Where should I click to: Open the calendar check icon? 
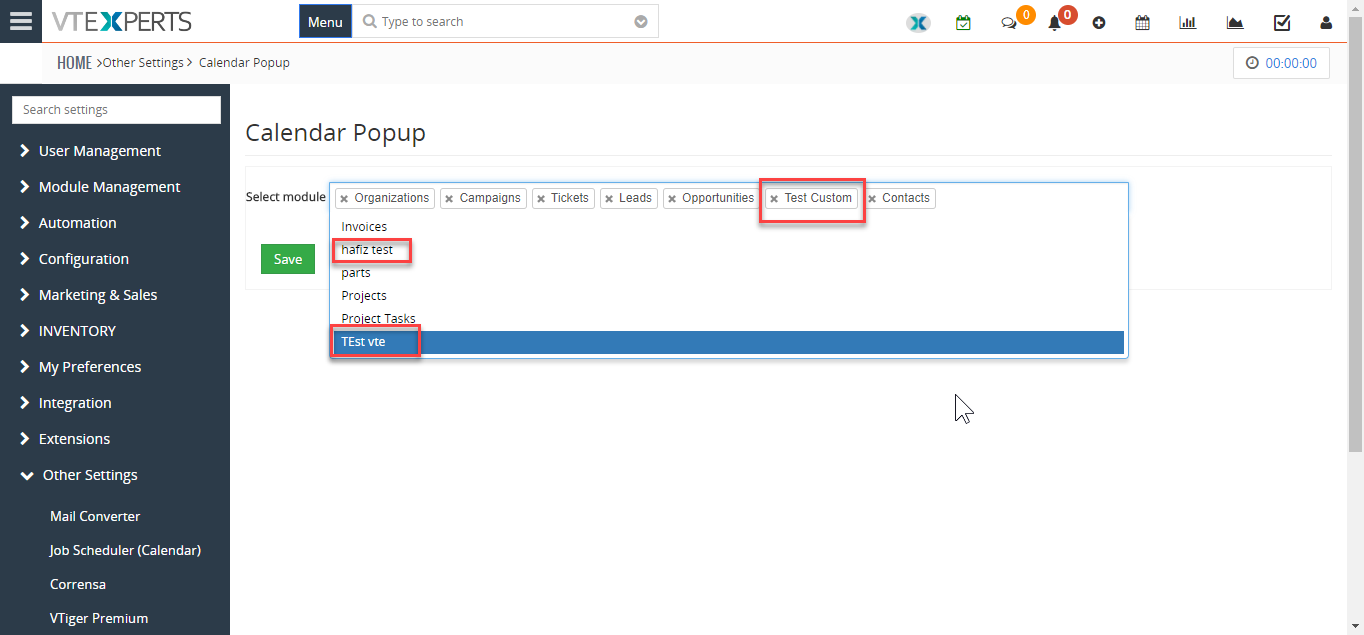click(963, 22)
